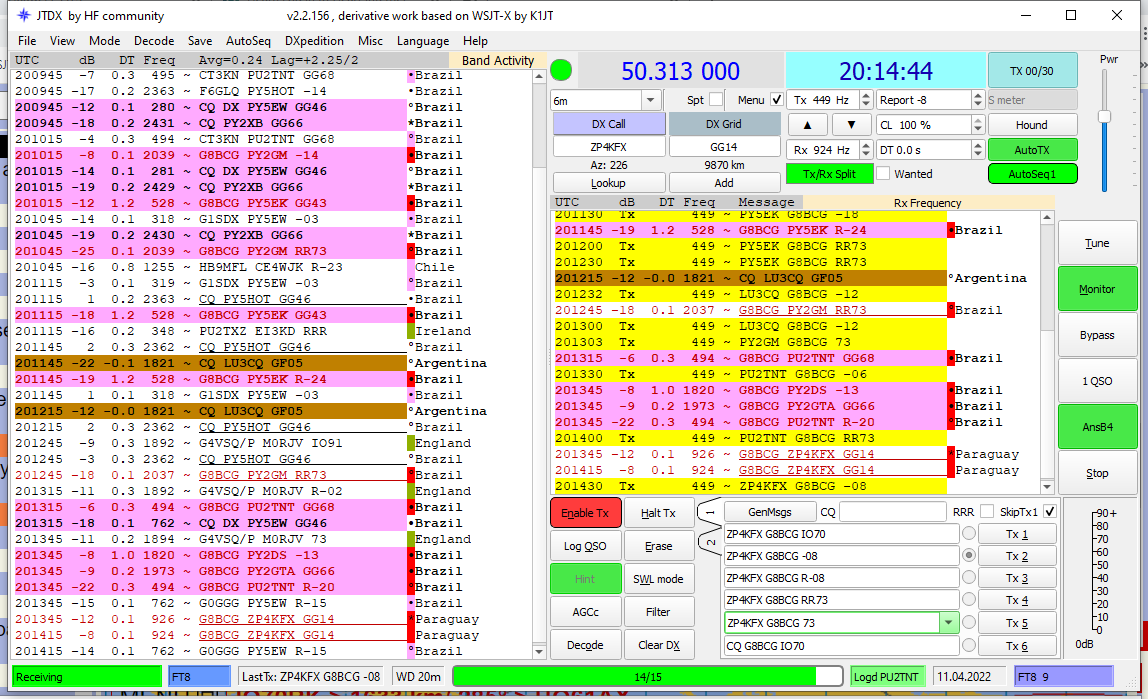The height and width of the screenshot is (699, 1148).
Task: Click the Band Activity vertical scrollbar
Action: (x=539, y=363)
